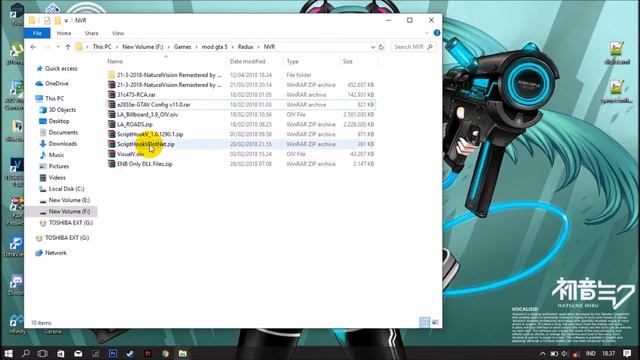
Task: Open recent locations dropdown arrow
Action: click(x=58, y=47)
